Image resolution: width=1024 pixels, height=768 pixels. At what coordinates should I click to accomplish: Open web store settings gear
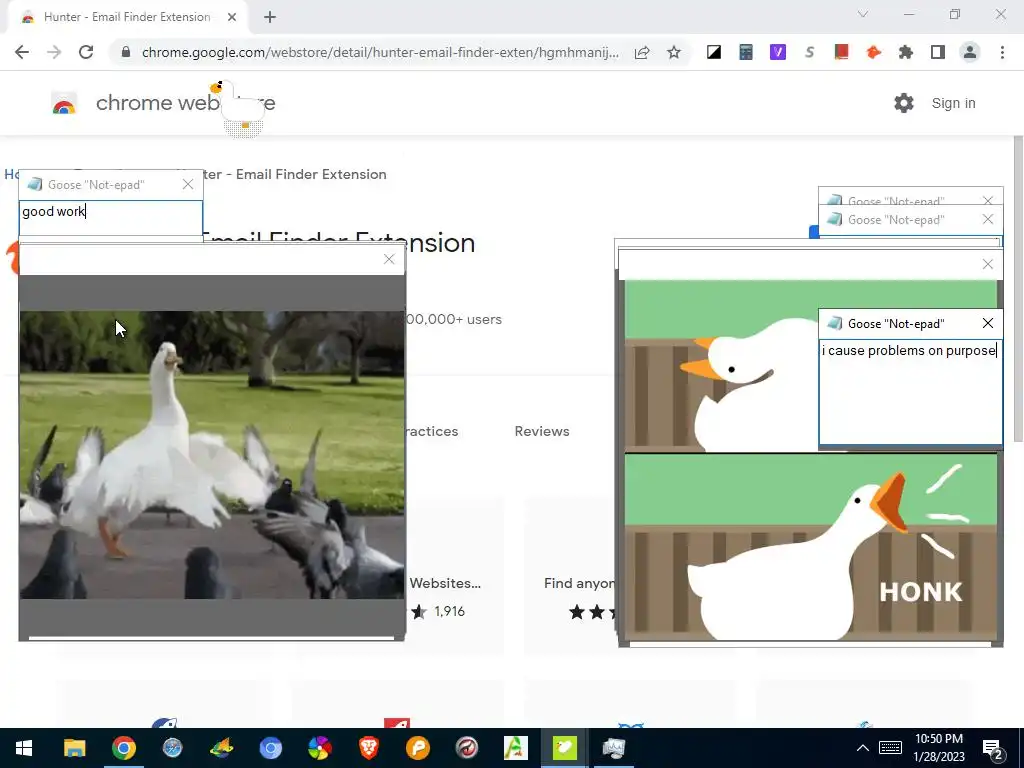coord(904,103)
